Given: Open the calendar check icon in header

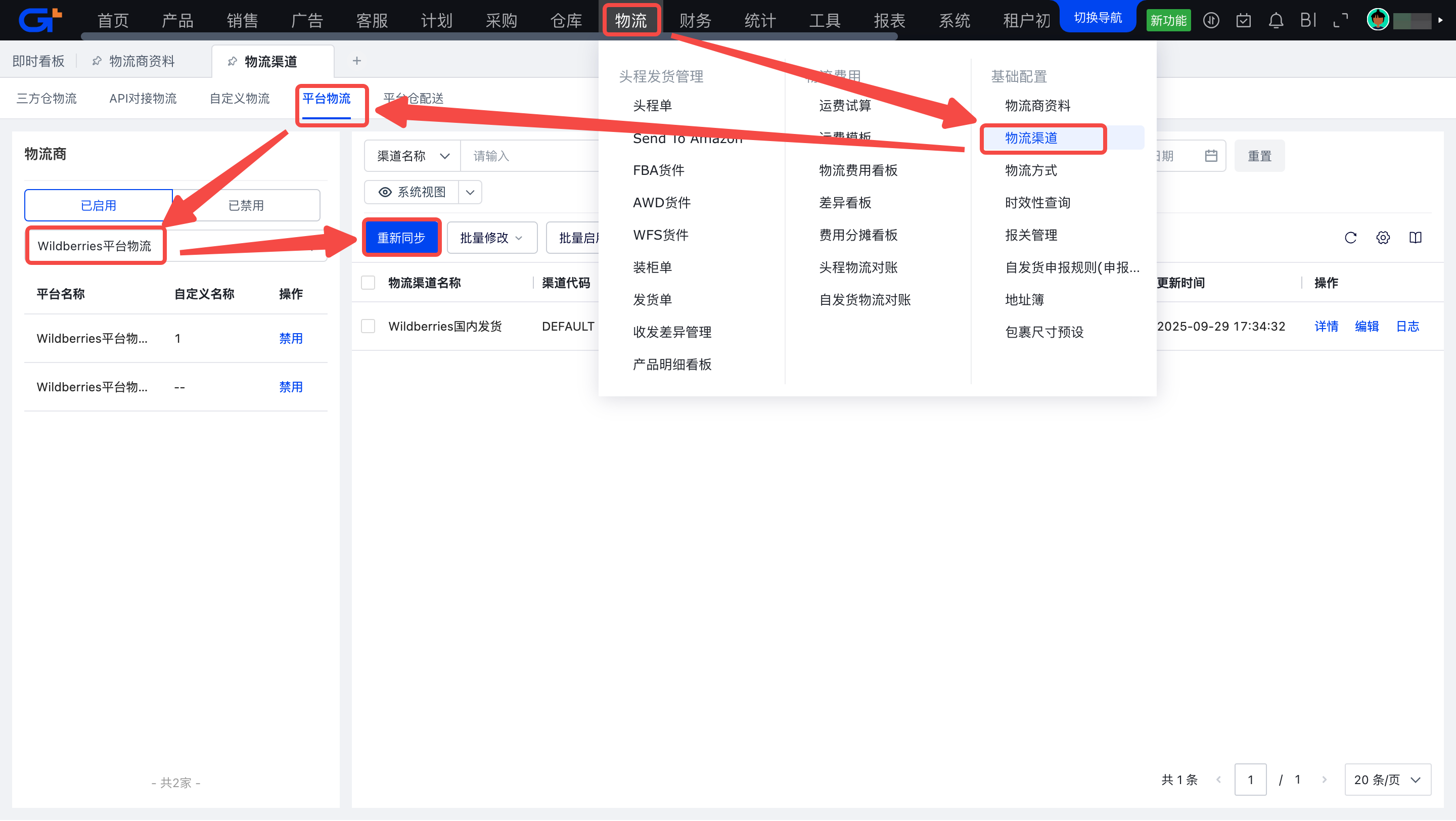Looking at the screenshot, I should click(1243, 21).
